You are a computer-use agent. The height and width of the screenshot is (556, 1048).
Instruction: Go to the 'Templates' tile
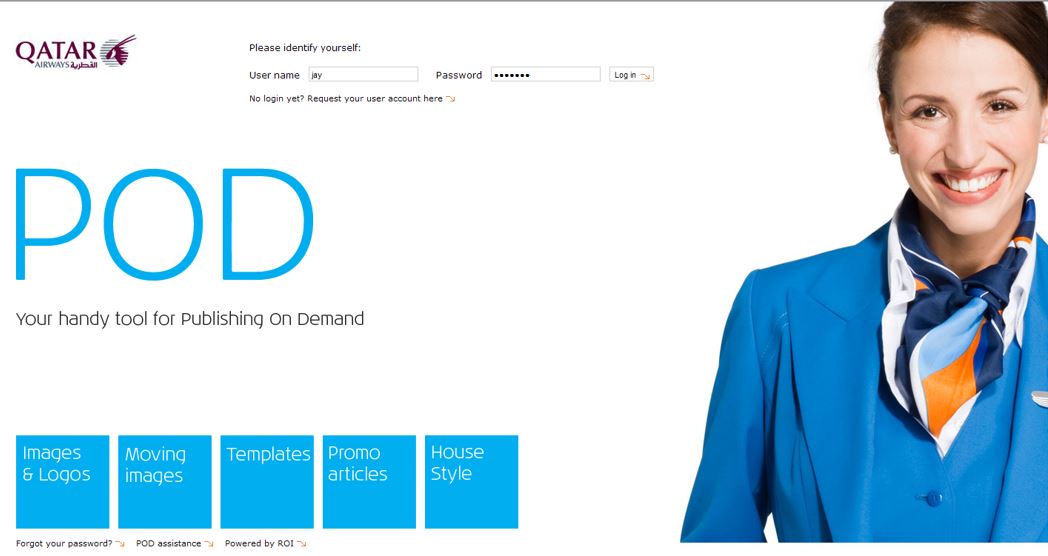coord(267,481)
